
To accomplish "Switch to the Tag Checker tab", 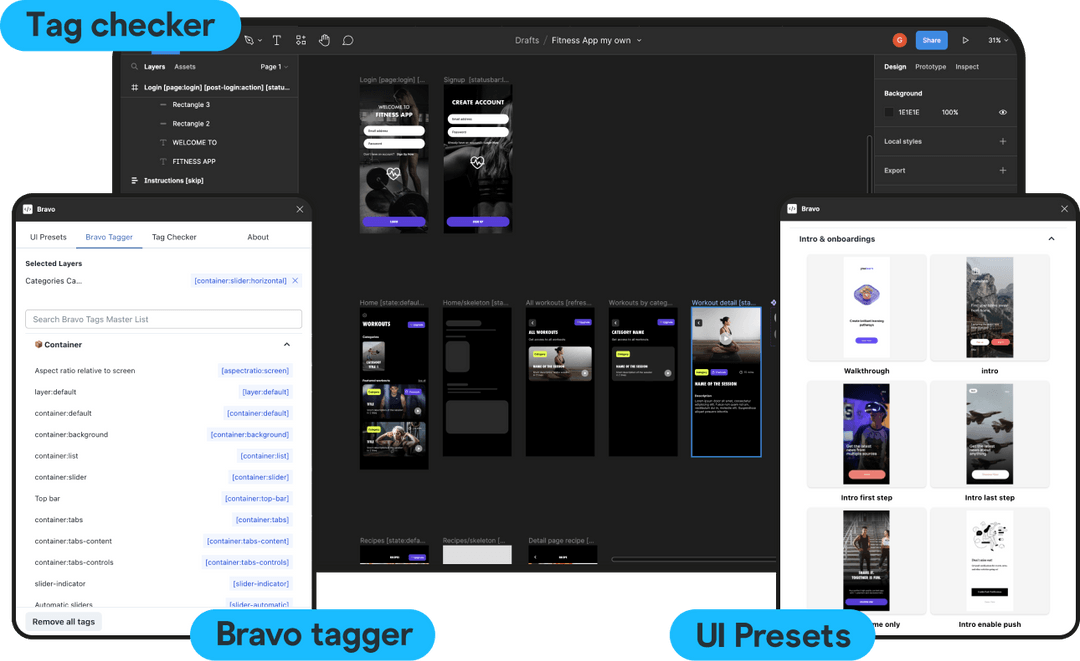I will coord(174,237).
